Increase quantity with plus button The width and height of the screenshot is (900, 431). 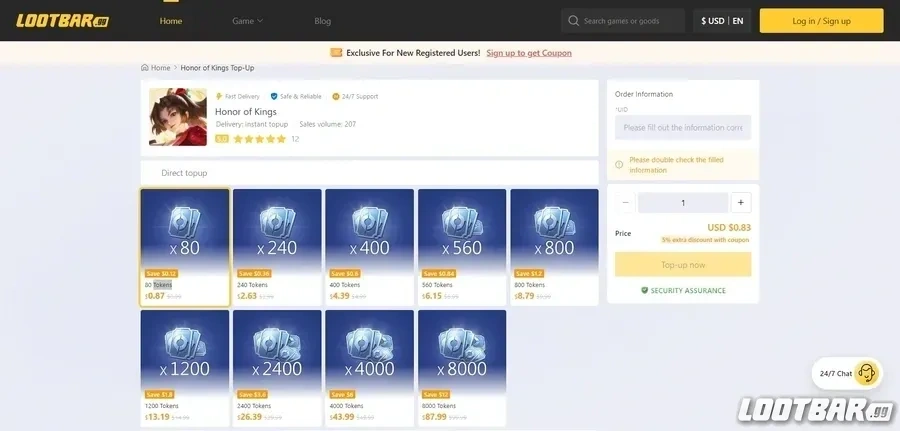click(740, 203)
